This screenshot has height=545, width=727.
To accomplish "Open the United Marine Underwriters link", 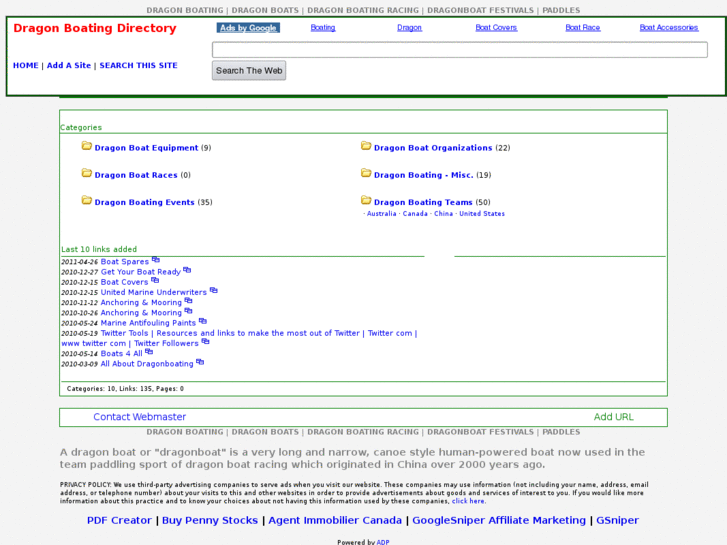I will point(153,292).
